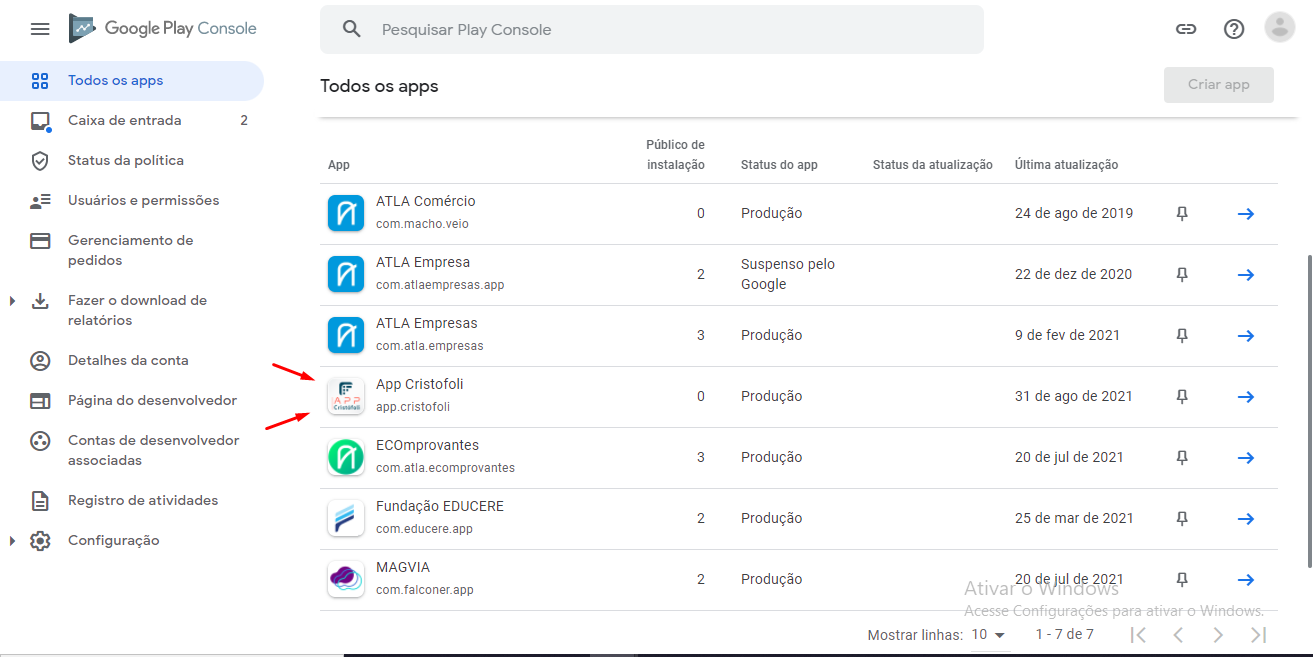Click the MAGVIA app icon
The width and height of the screenshot is (1313, 657).
pyautogui.click(x=346, y=579)
